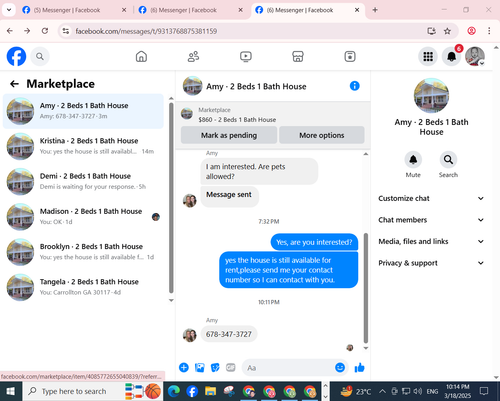Viewport: 500px width, 401px height.
Task: Open the Video (Watch) icon
Action: (x=246, y=56)
